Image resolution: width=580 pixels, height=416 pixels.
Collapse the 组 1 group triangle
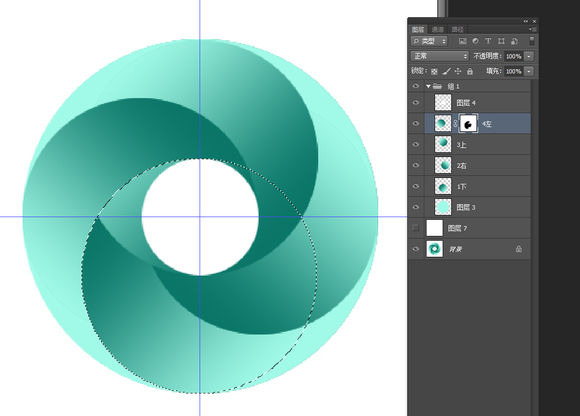(428, 86)
